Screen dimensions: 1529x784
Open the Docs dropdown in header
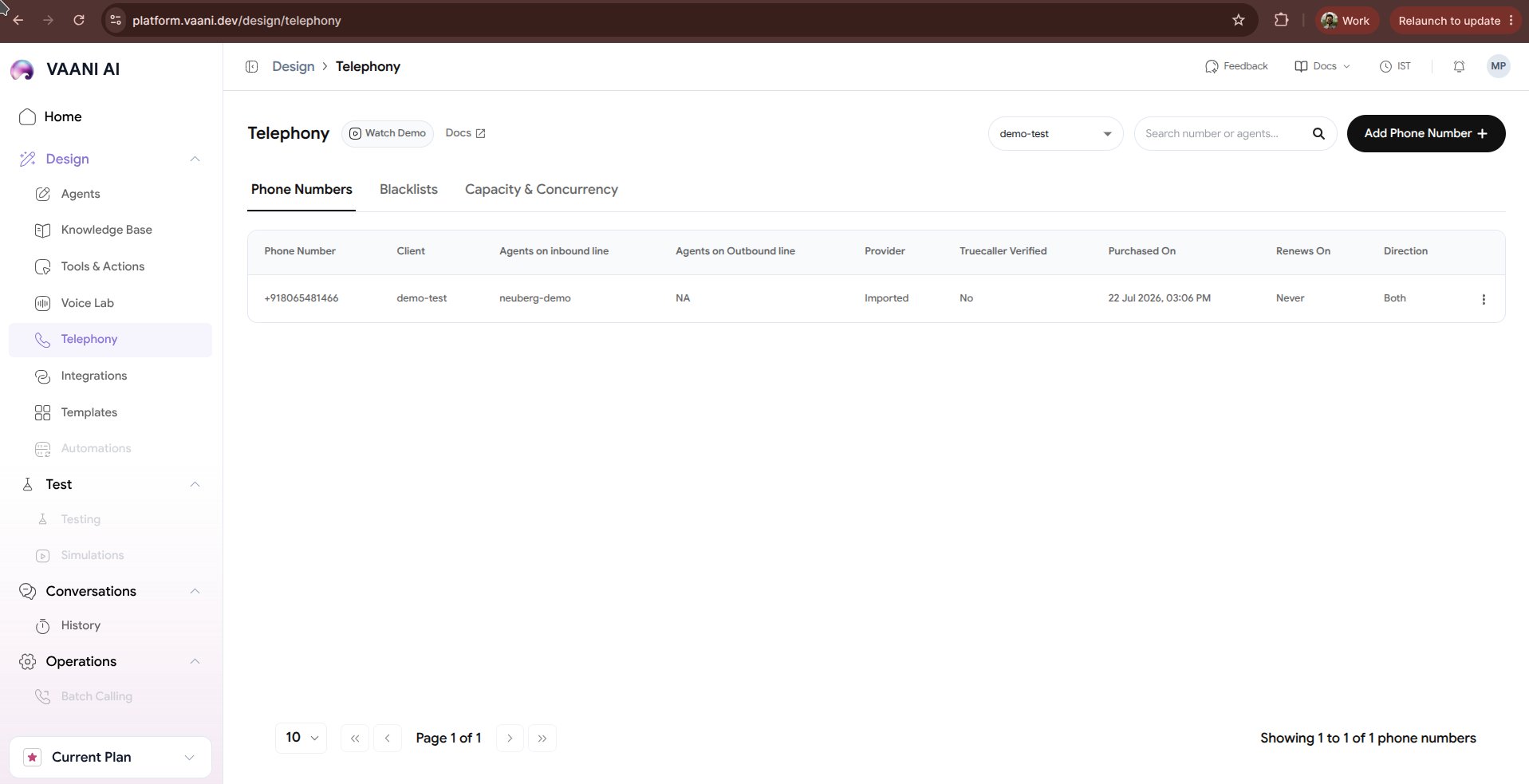pyautogui.click(x=1322, y=67)
